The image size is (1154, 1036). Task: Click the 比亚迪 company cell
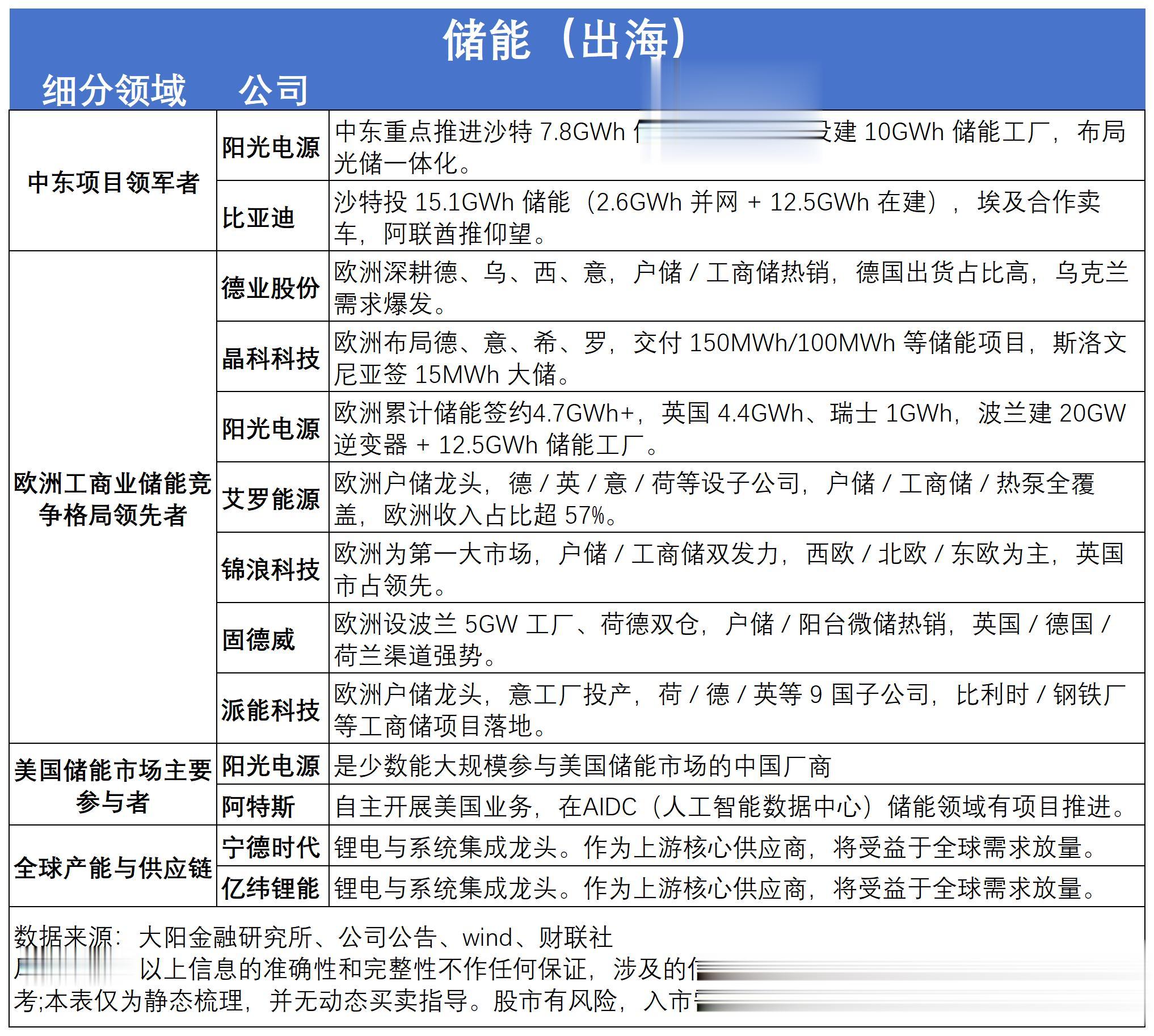[x=258, y=217]
